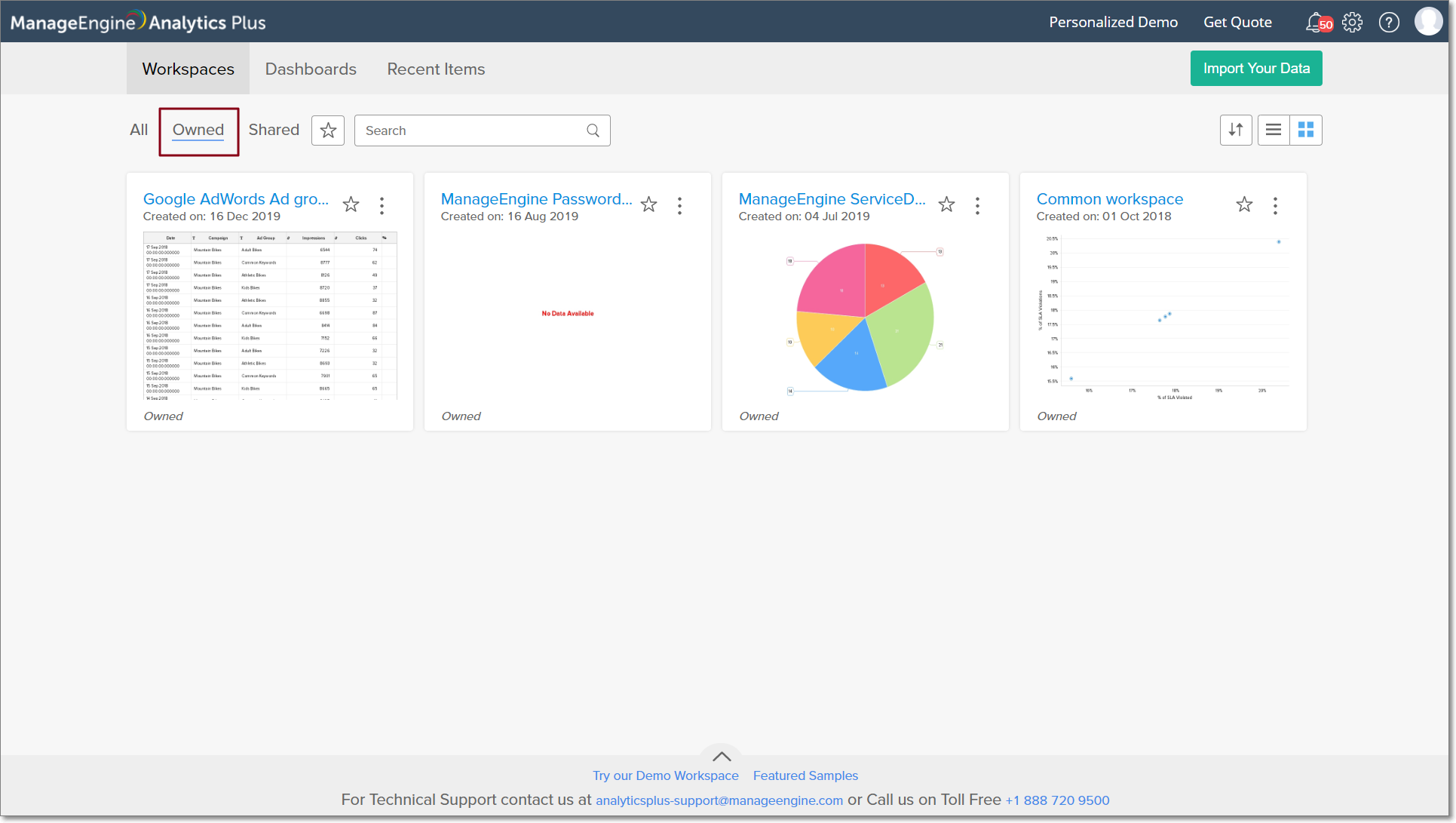Open the notifications bell icon
The height and width of the screenshot is (823, 1456).
1316,22
